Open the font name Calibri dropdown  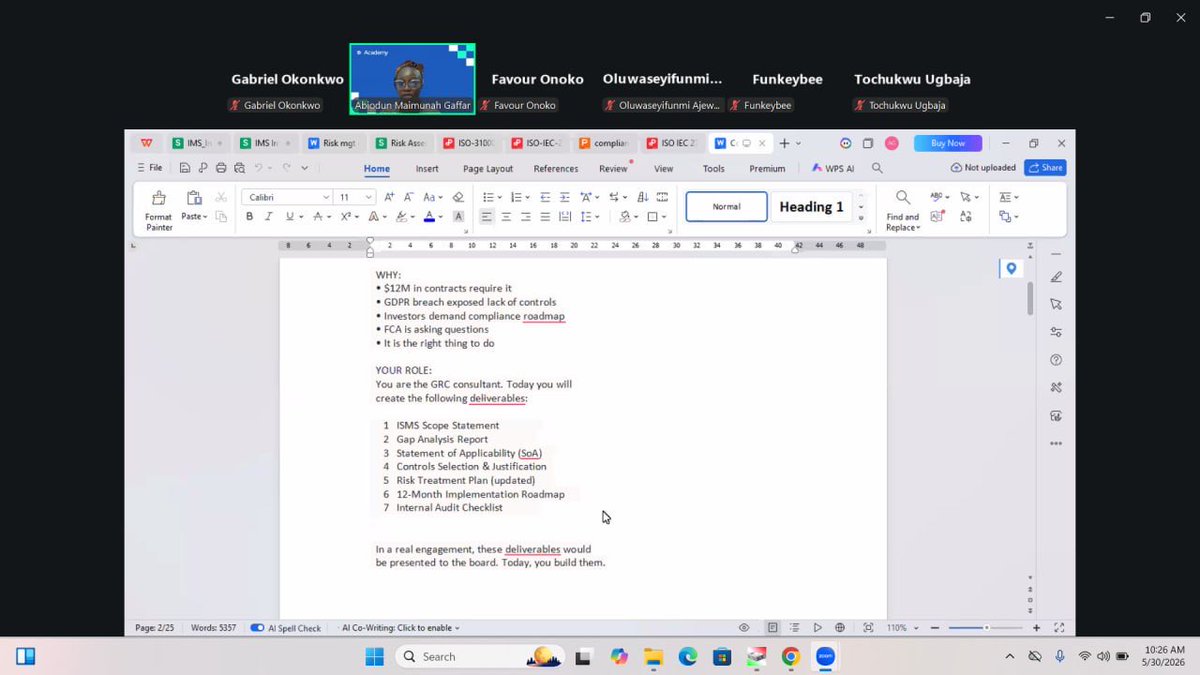pos(326,198)
